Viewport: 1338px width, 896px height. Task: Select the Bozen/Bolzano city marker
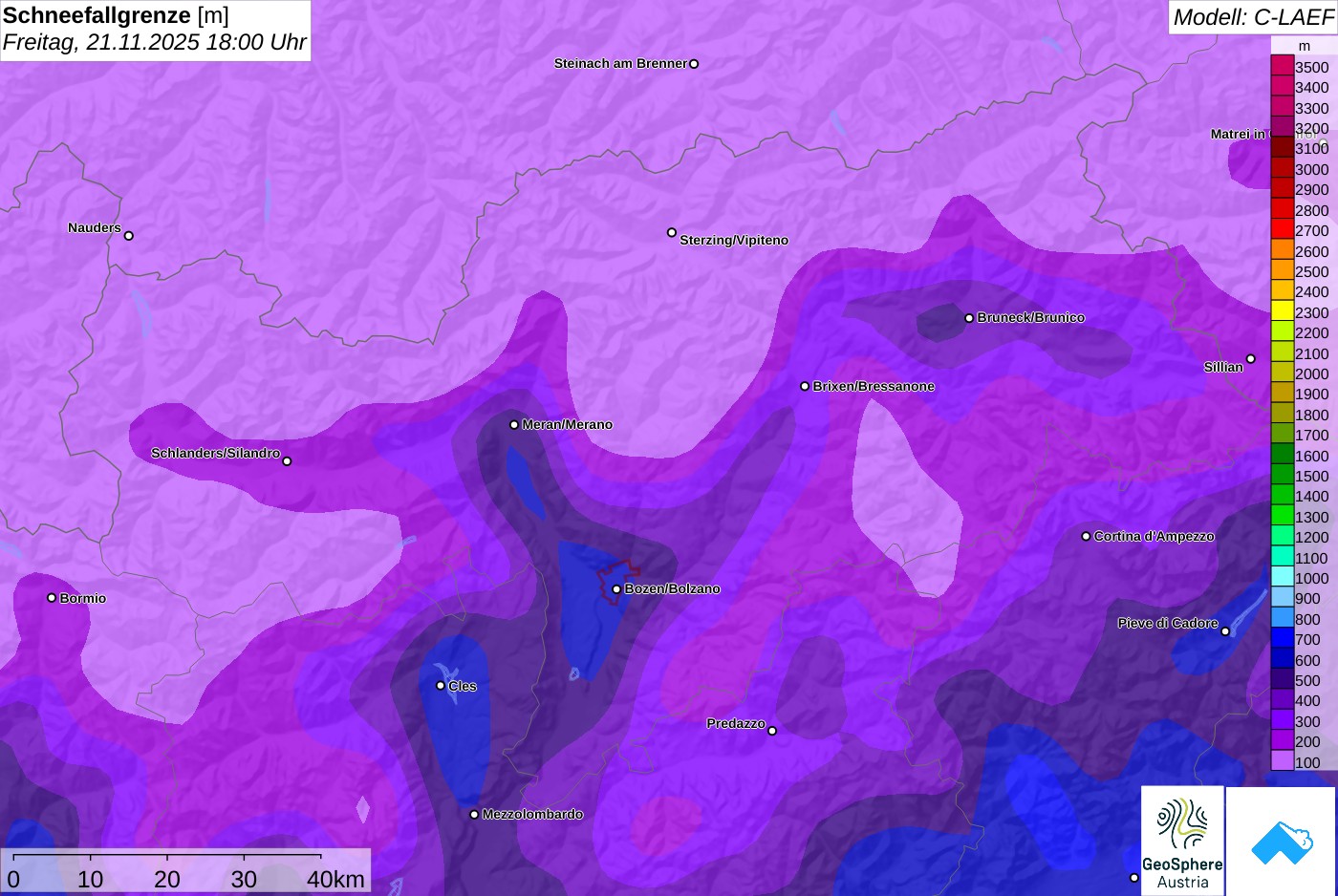pyautogui.click(x=616, y=589)
